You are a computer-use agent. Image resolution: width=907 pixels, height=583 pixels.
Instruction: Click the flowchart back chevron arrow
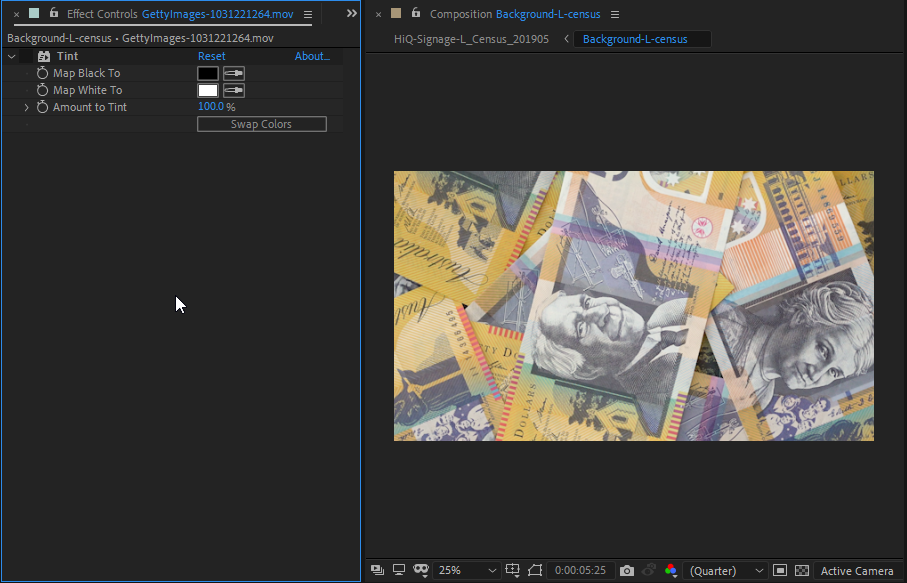566,39
